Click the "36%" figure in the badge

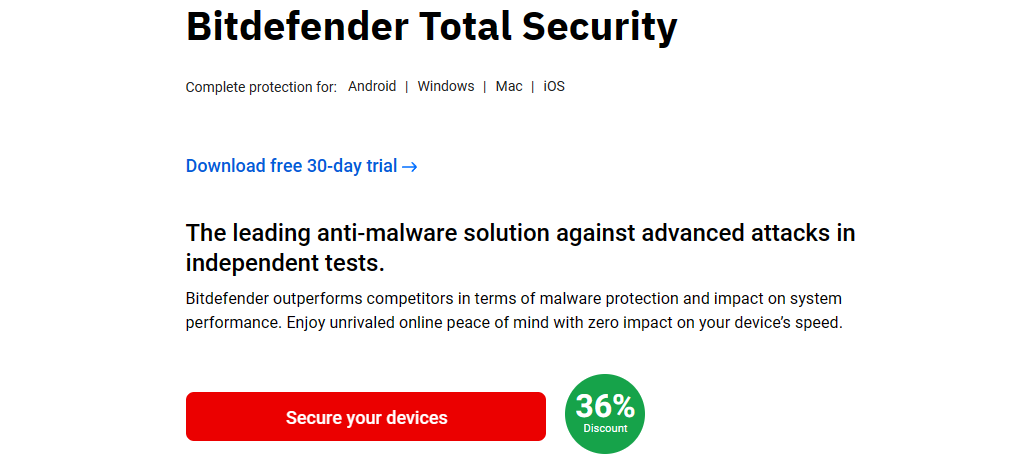[x=605, y=406]
